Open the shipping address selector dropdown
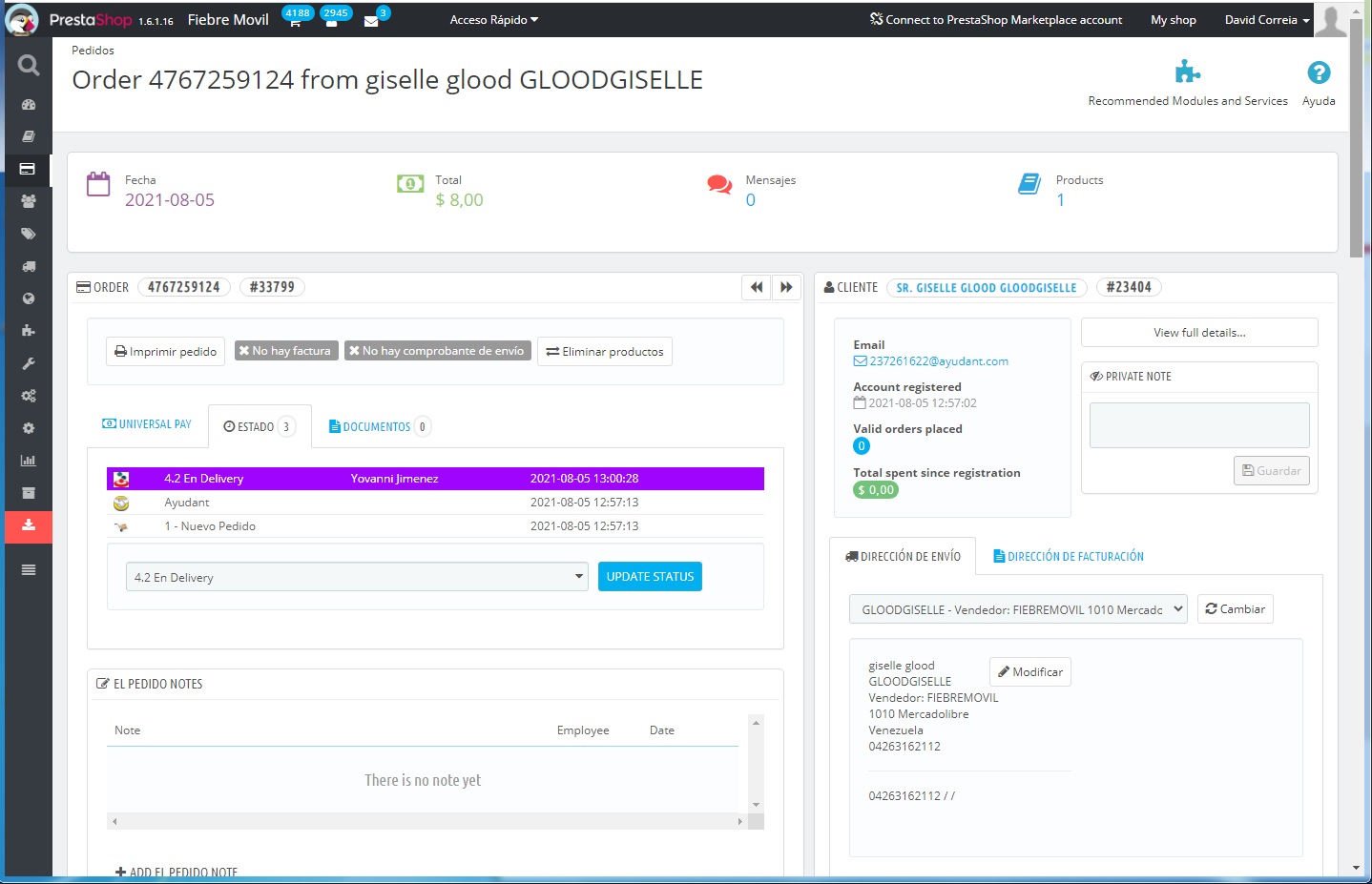Image resolution: width=1372 pixels, height=884 pixels. [x=1017, y=609]
